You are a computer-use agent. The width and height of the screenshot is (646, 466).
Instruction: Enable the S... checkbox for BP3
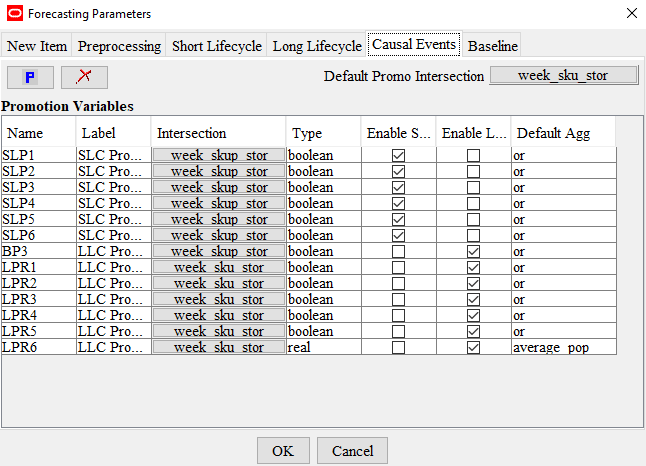[398, 251]
